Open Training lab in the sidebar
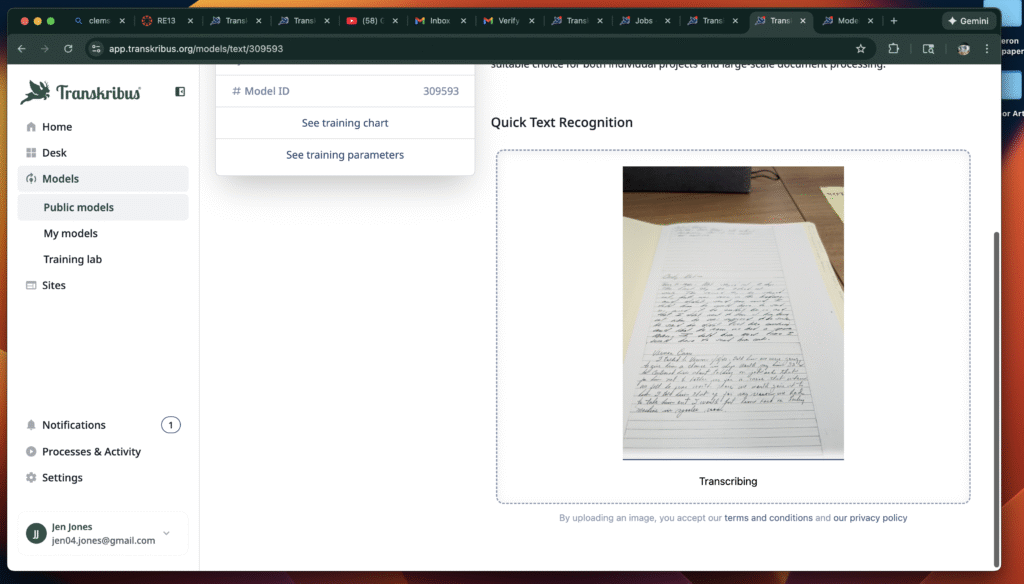This screenshot has width=1024, height=584. (x=72, y=259)
